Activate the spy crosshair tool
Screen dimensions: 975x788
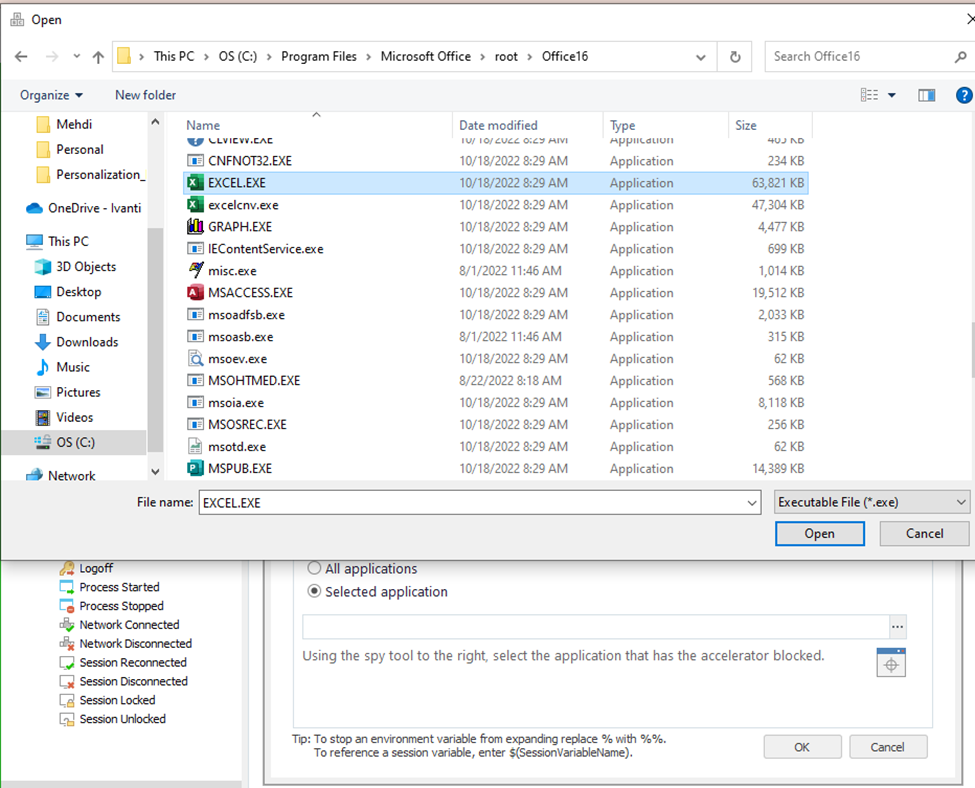(890, 662)
